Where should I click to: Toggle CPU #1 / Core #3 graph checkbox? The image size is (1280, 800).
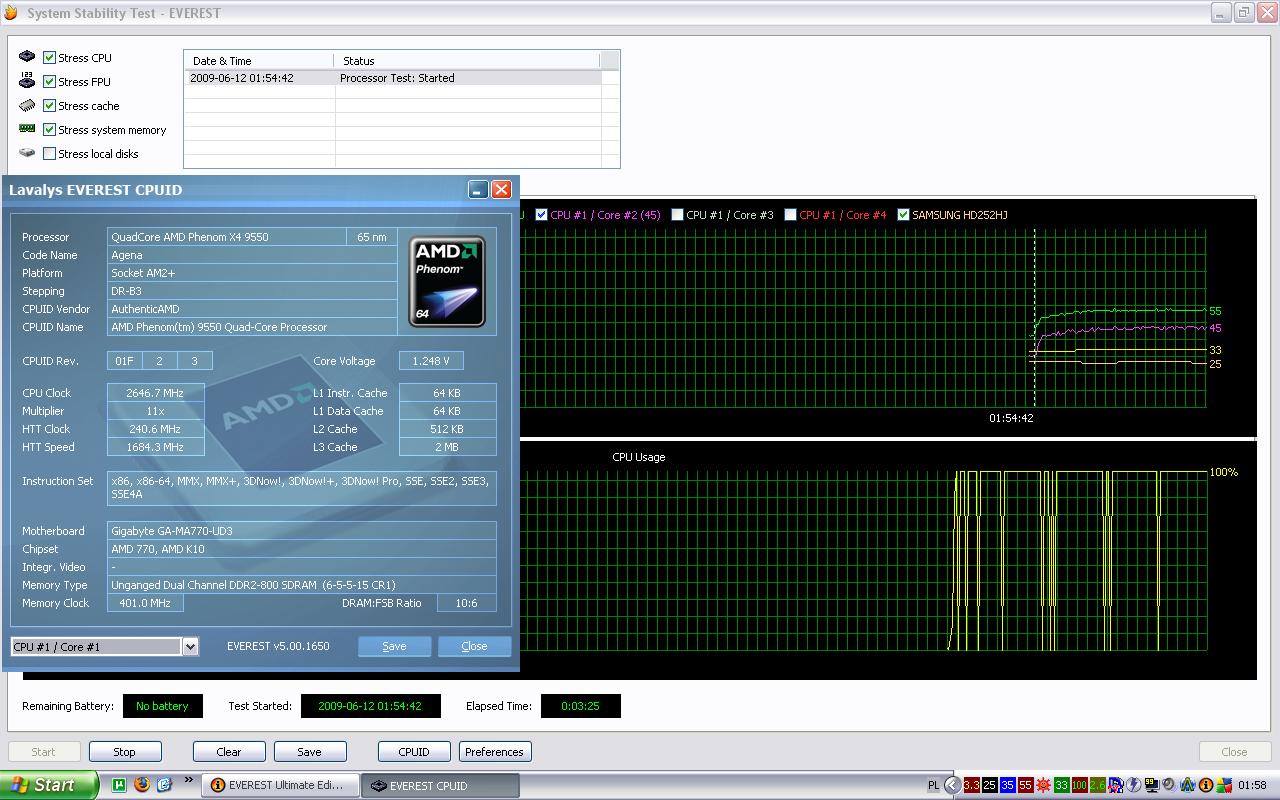(x=677, y=215)
